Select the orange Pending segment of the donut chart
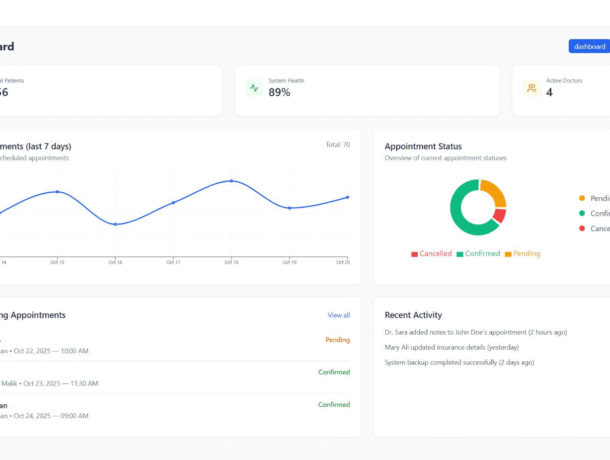 [x=494, y=192]
